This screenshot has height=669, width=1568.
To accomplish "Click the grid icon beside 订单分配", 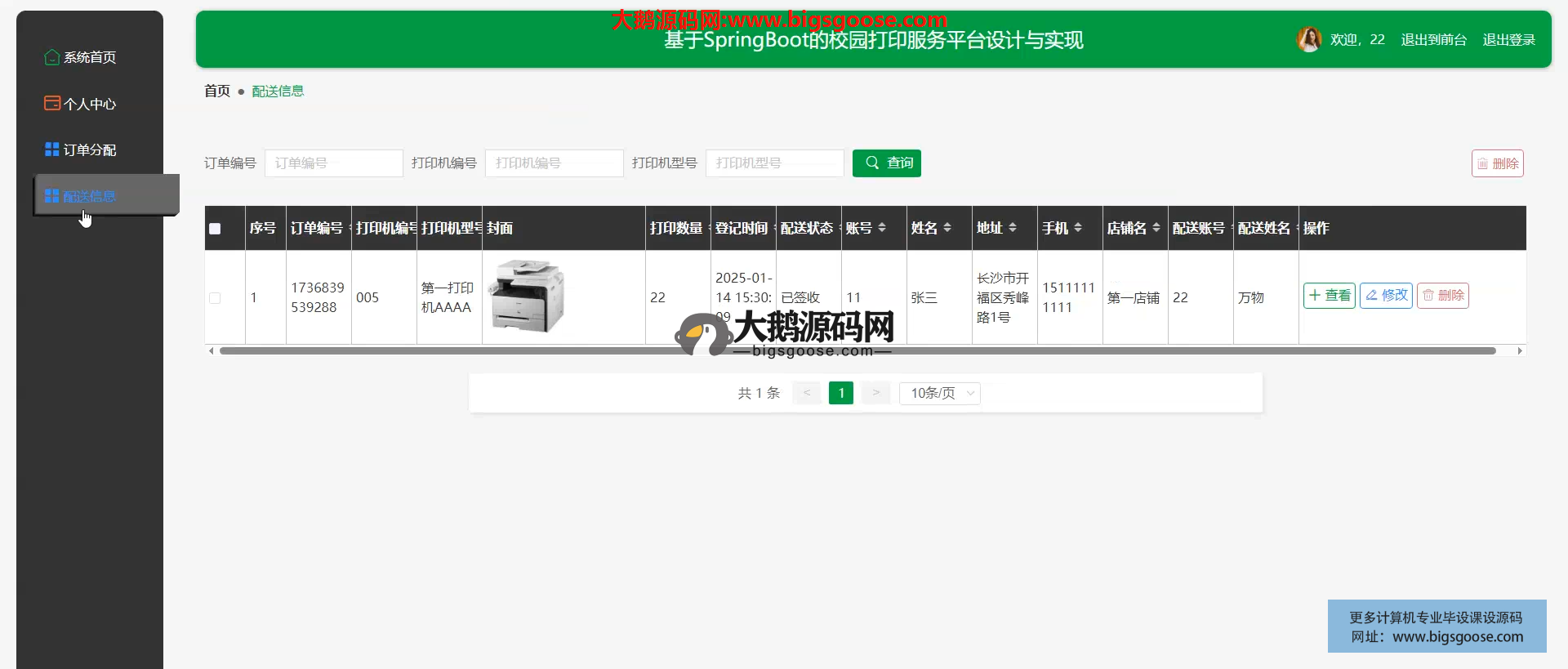I will tap(51, 149).
